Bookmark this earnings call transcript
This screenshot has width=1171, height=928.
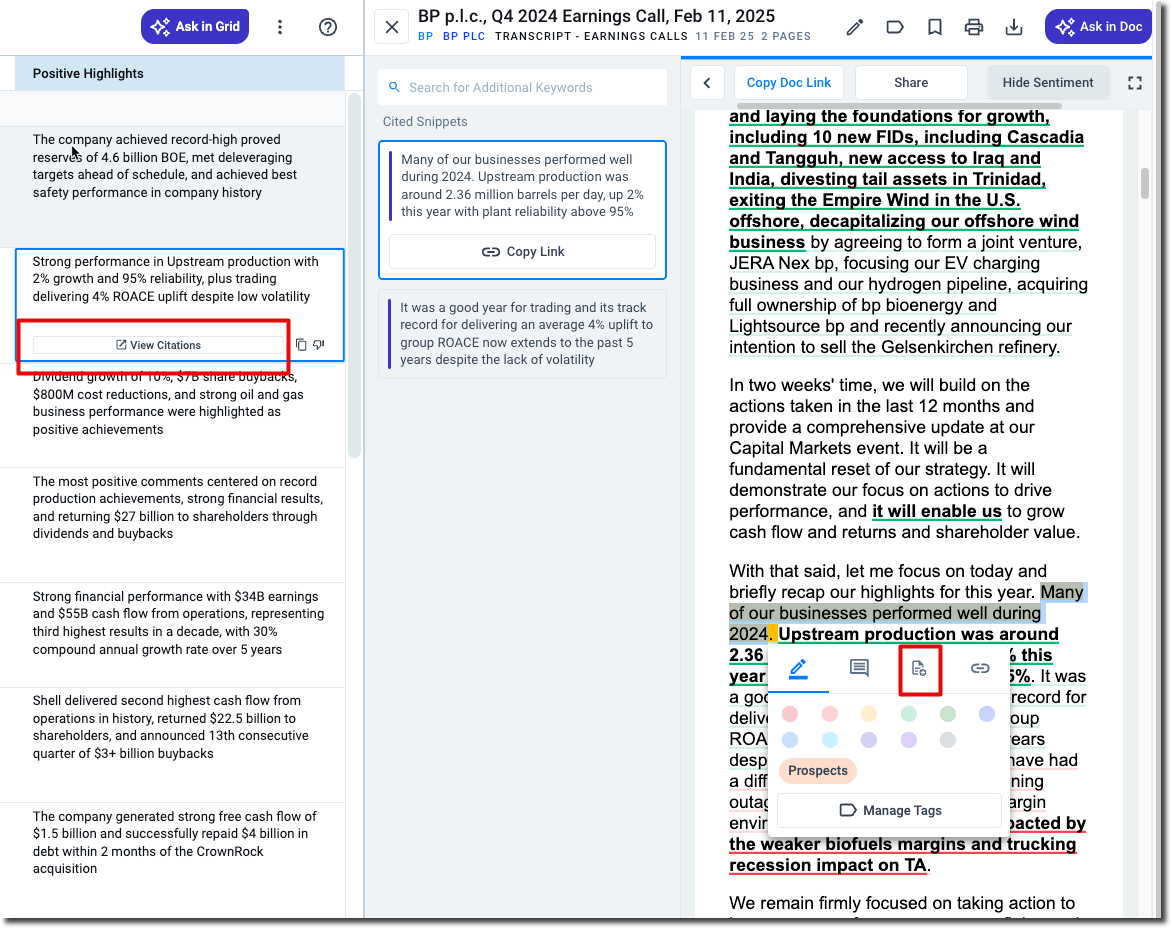tap(935, 27)
